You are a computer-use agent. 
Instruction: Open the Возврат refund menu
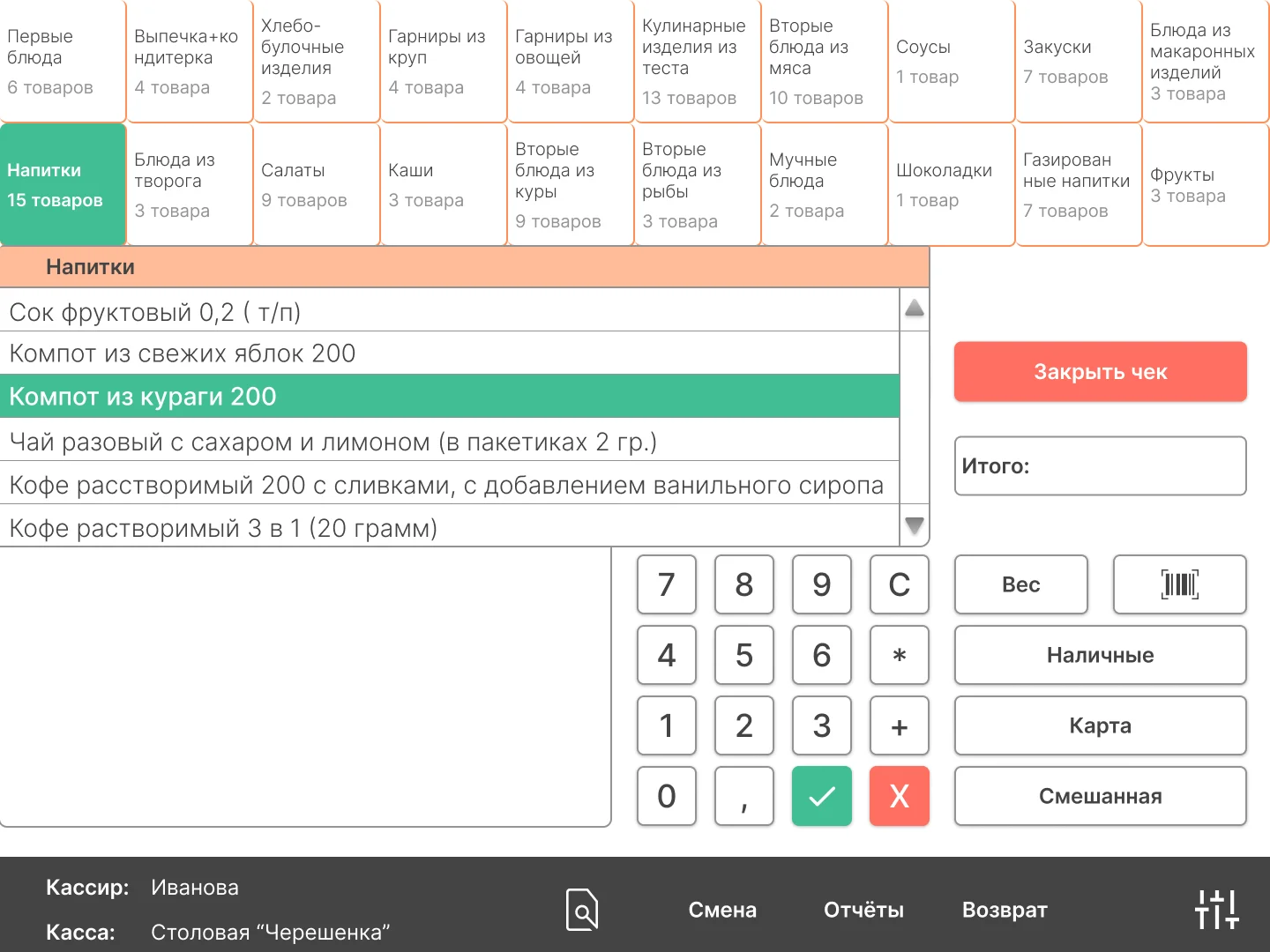1005,910
